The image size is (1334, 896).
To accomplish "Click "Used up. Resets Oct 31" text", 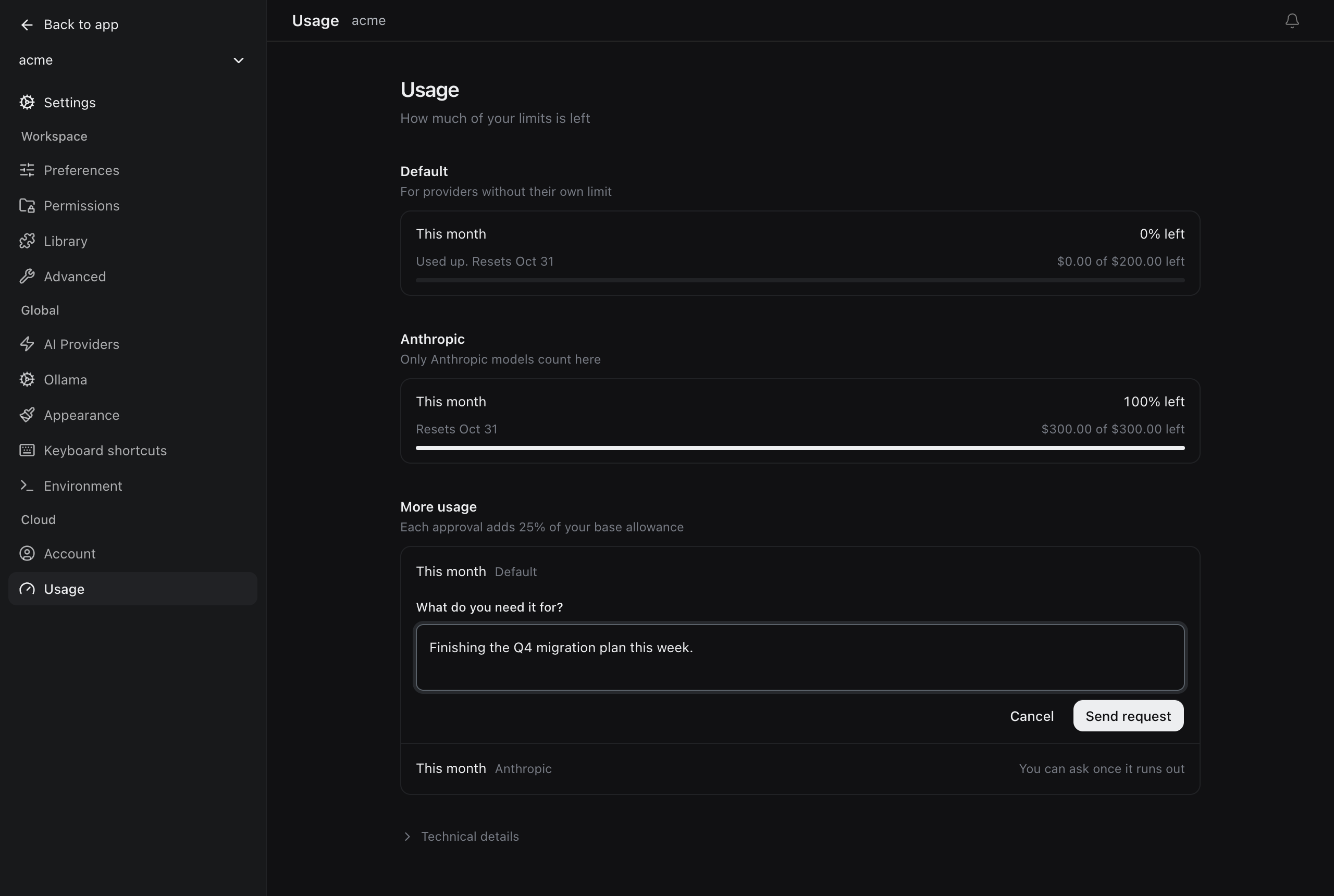I will 485,261.
